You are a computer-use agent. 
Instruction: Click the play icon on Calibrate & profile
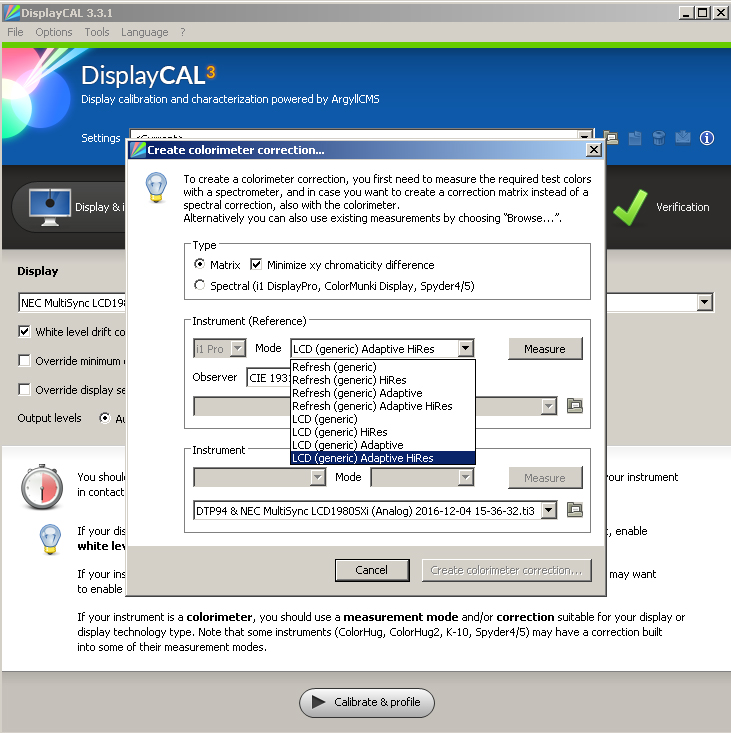click(x=319, y=702)
